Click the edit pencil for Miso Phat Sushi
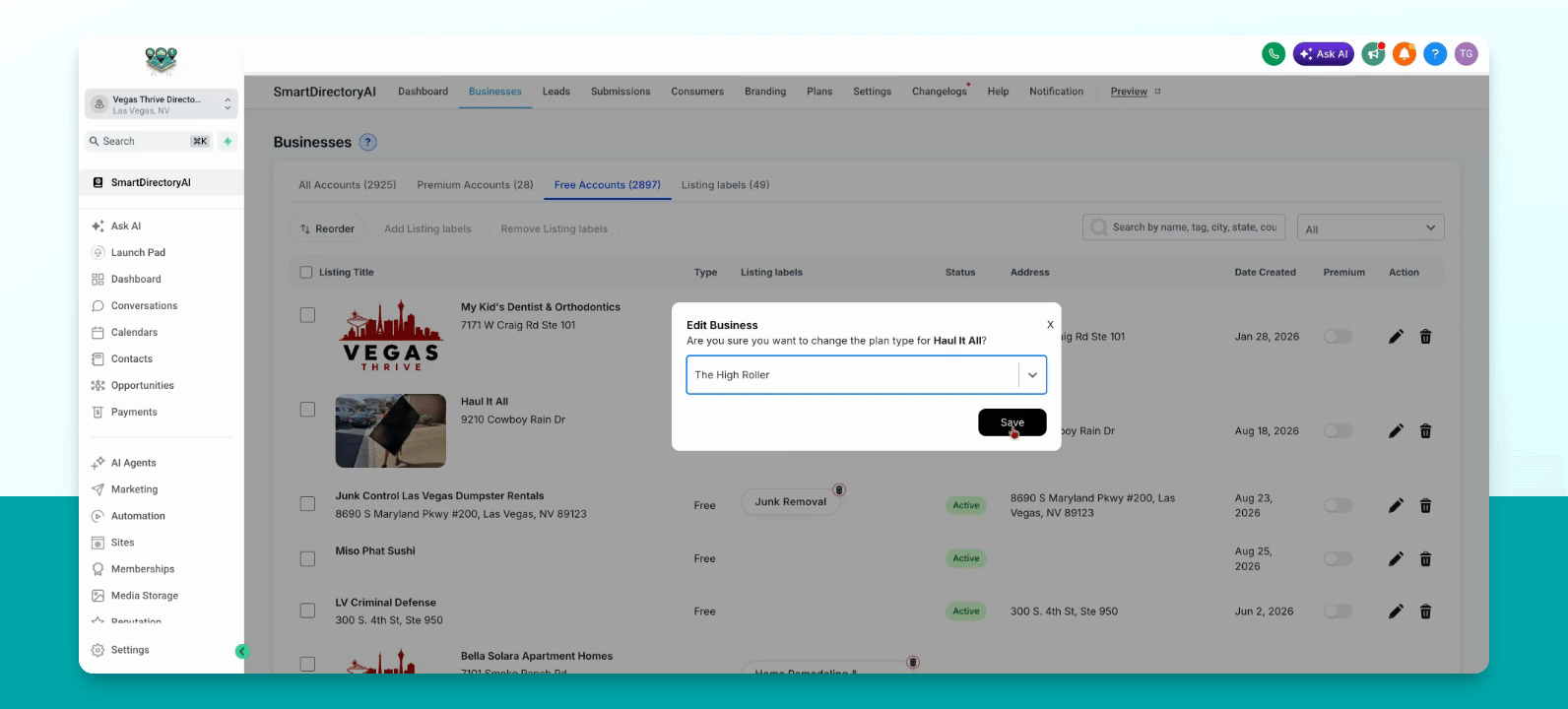This screenshot has height=709, width=1568. pyautogui.click(x=1396, y=558)
